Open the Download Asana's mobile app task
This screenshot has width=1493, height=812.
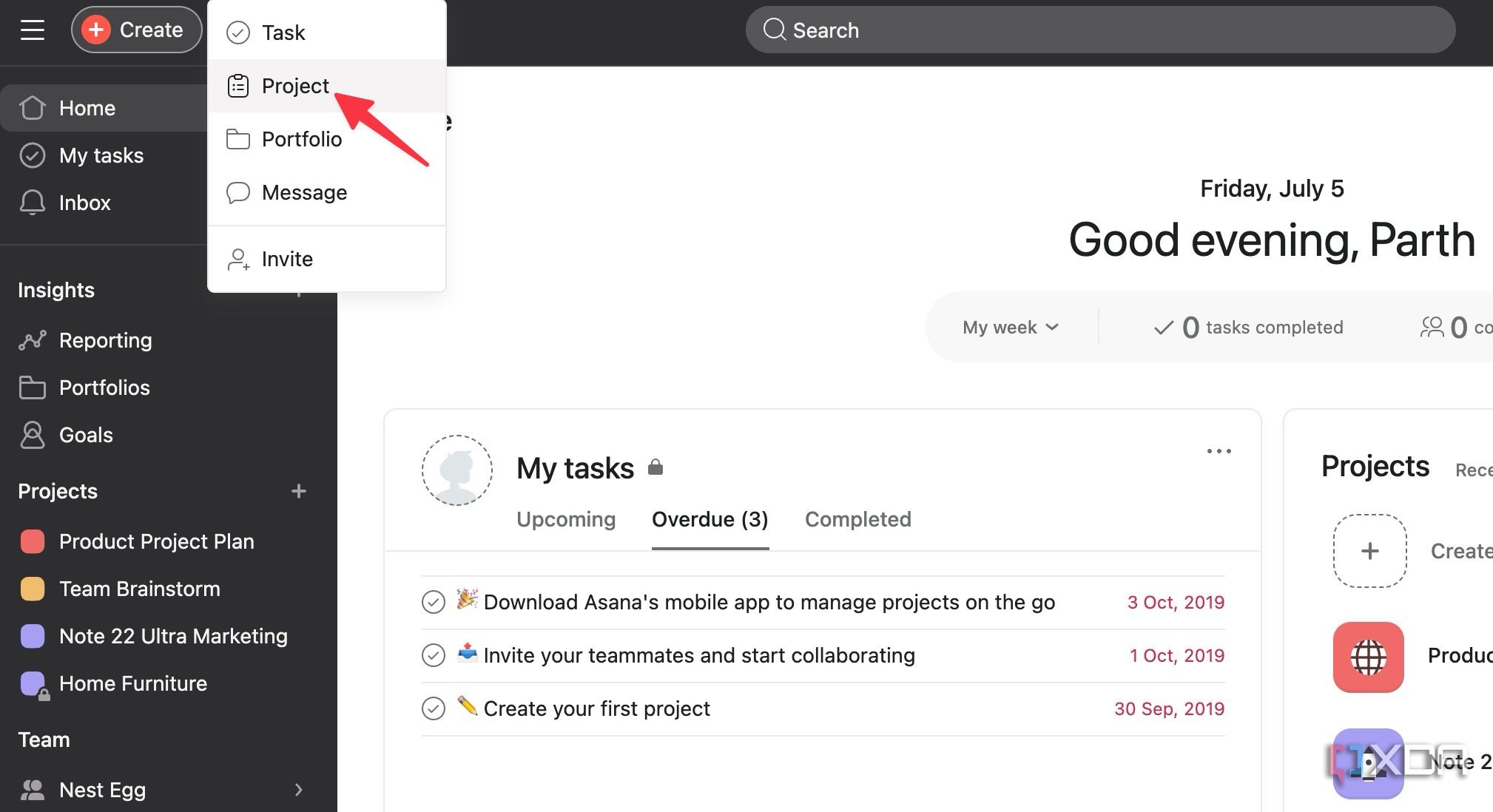769,602
